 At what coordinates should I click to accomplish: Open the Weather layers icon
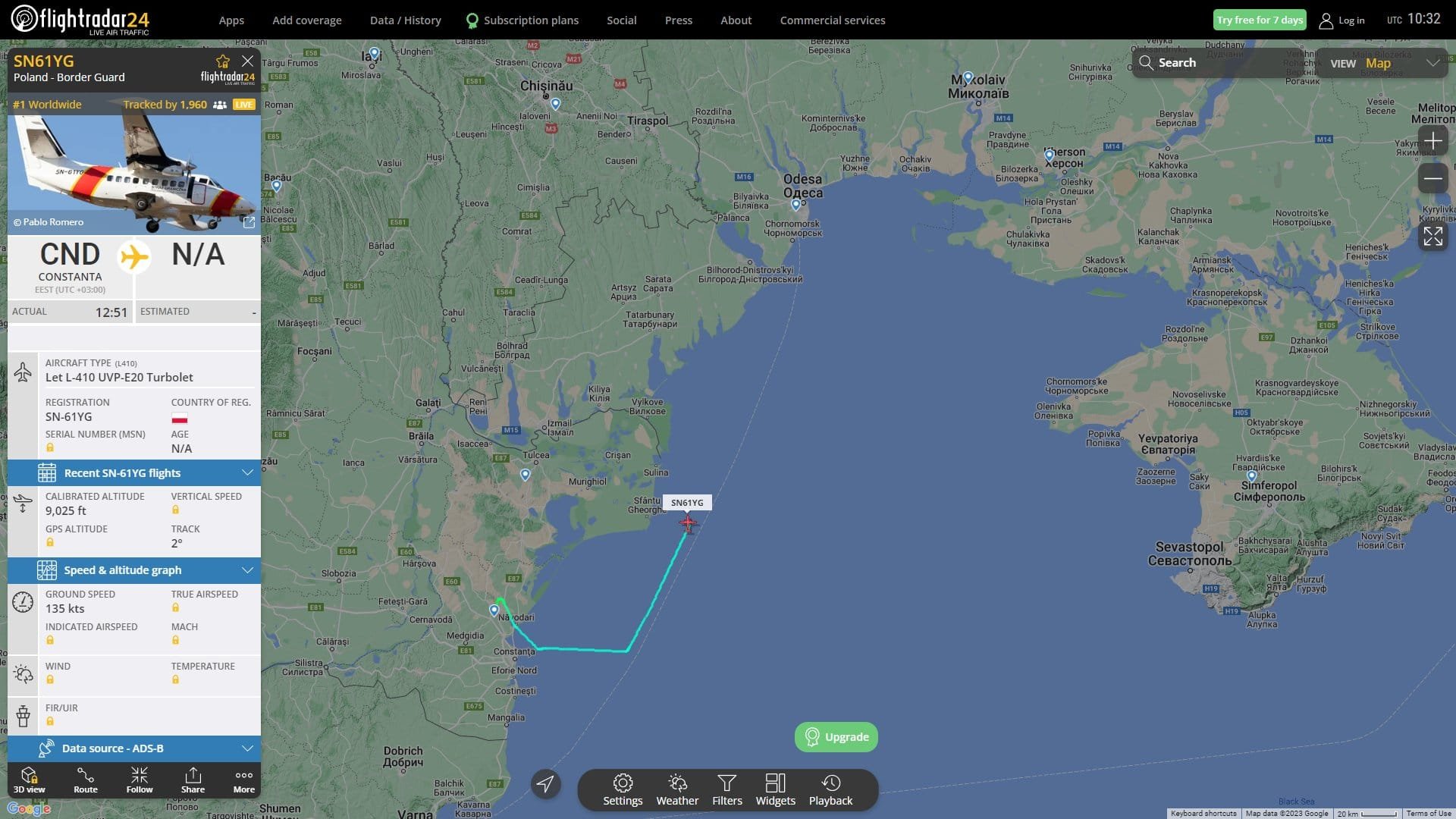[677, 789]
